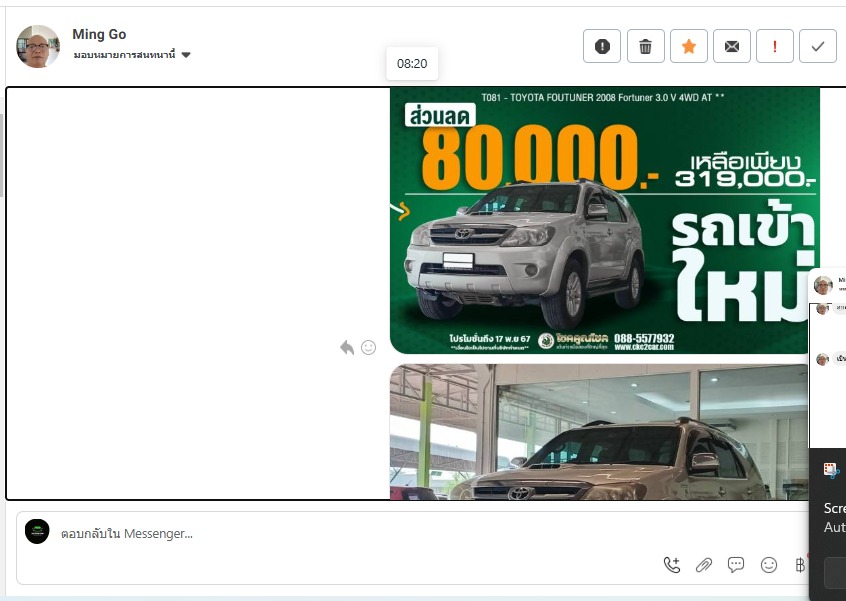Toggle the orange star on this conversation
The width and height of the screenshot is (846, 601).
click(688, 46)
